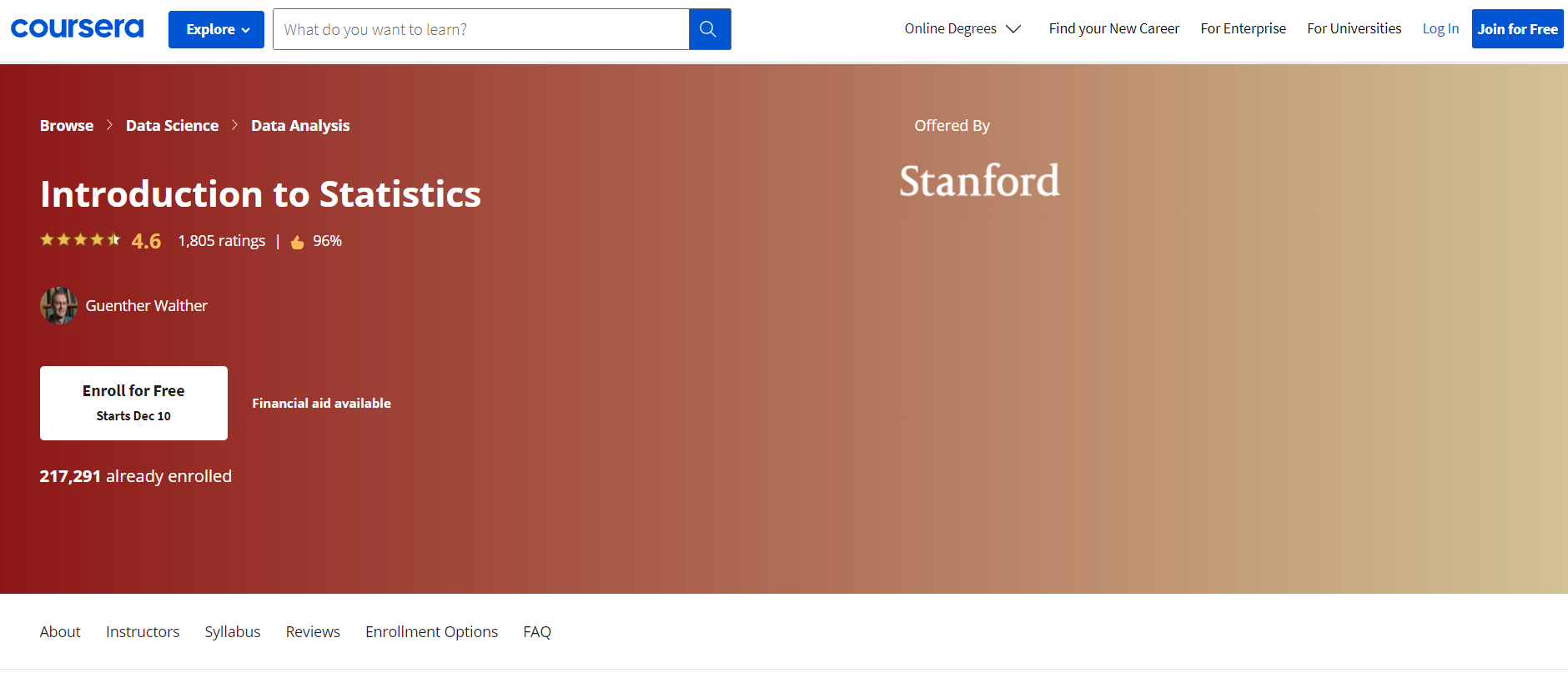Click the thumbs-up rating icon
The image size is (1568, 673).
(x=297, y=242)
